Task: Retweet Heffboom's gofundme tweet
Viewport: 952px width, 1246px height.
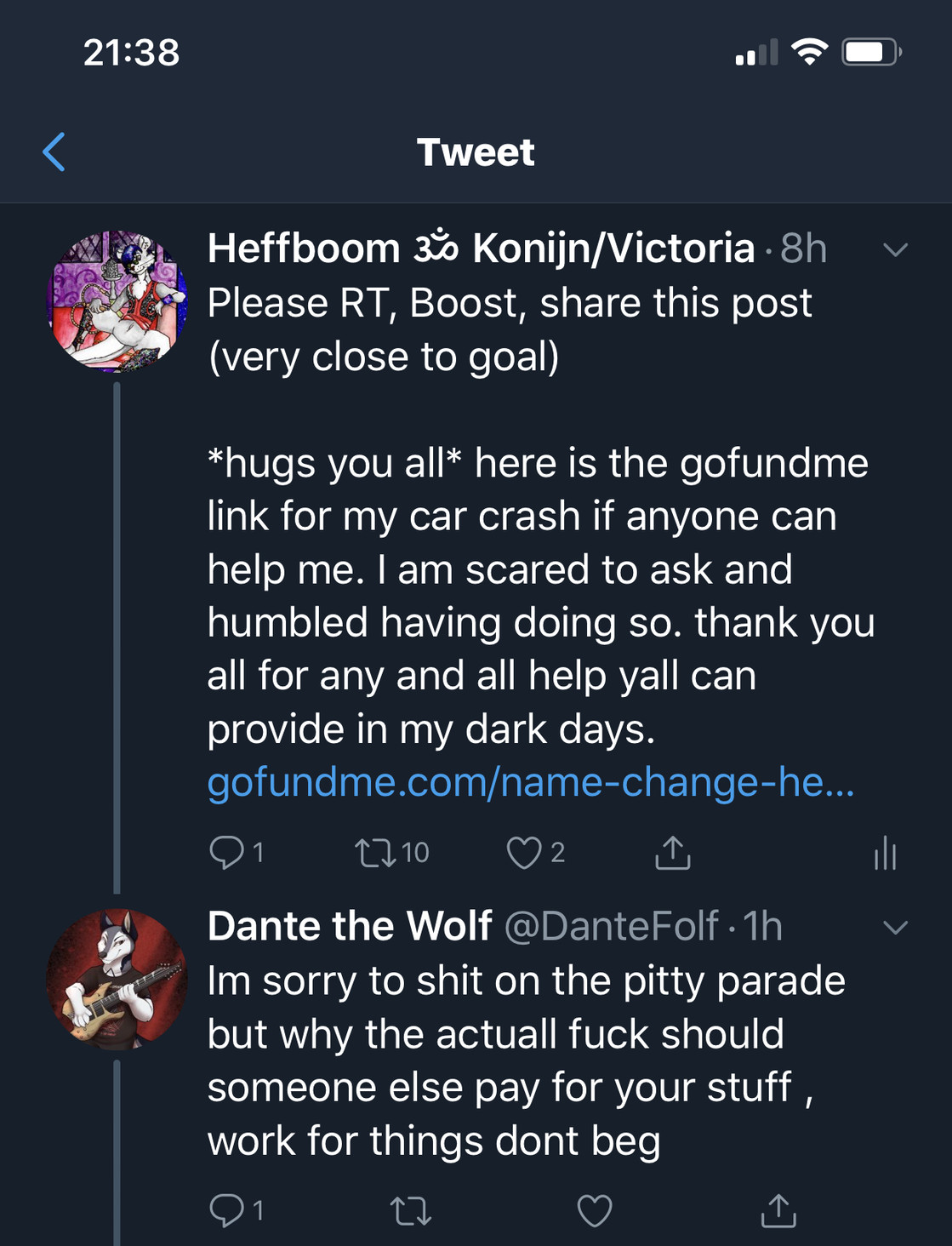Action: pos(375,852)
